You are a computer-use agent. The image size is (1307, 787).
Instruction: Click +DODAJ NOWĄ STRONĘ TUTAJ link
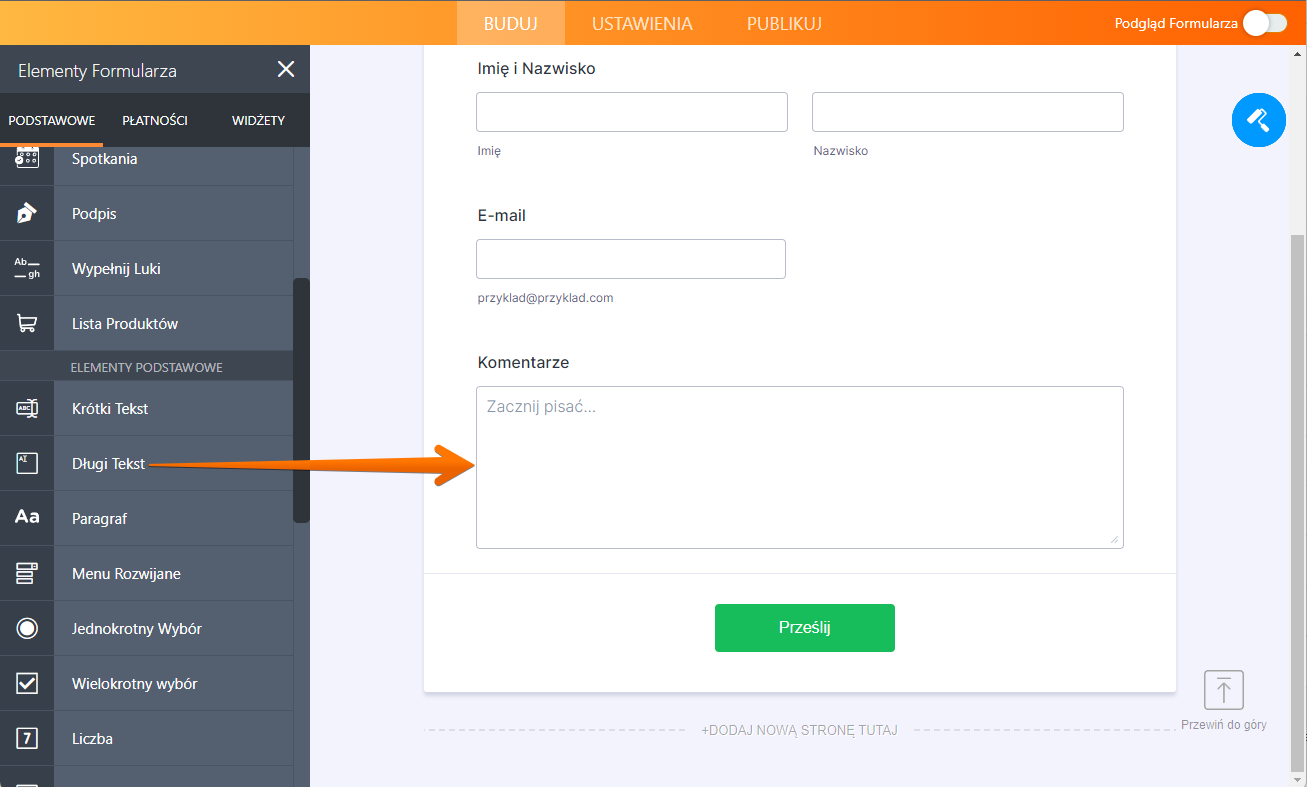coord(799,730)
